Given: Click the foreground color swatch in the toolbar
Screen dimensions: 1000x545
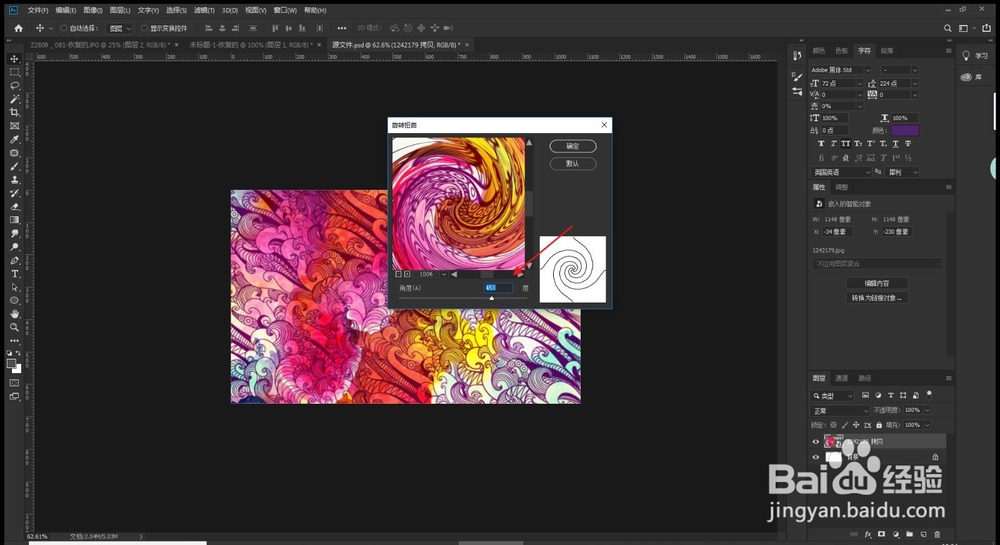Looking at the screenshot, I should tap(11, 364).
